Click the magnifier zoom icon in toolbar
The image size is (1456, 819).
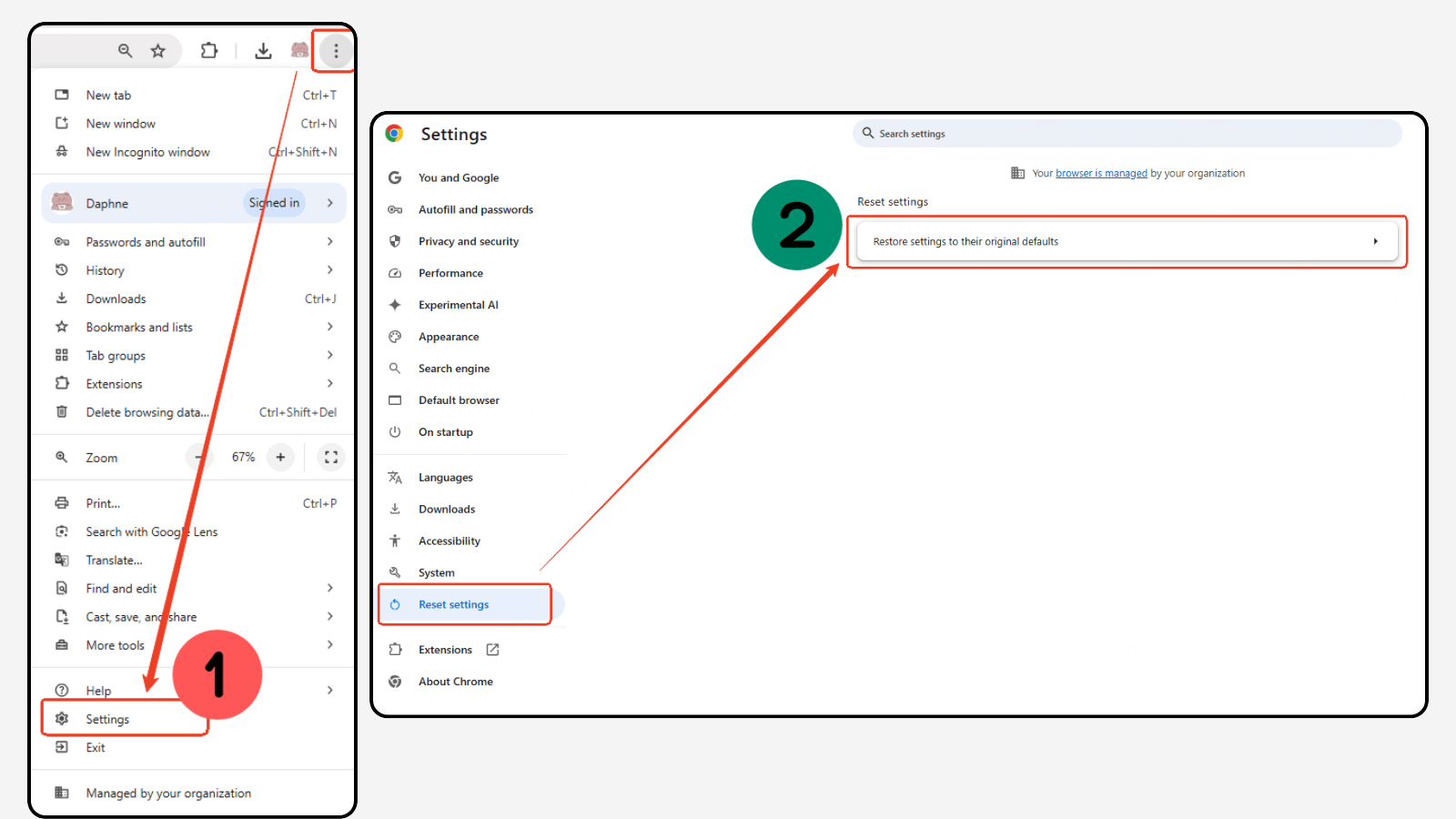[125, 51]
